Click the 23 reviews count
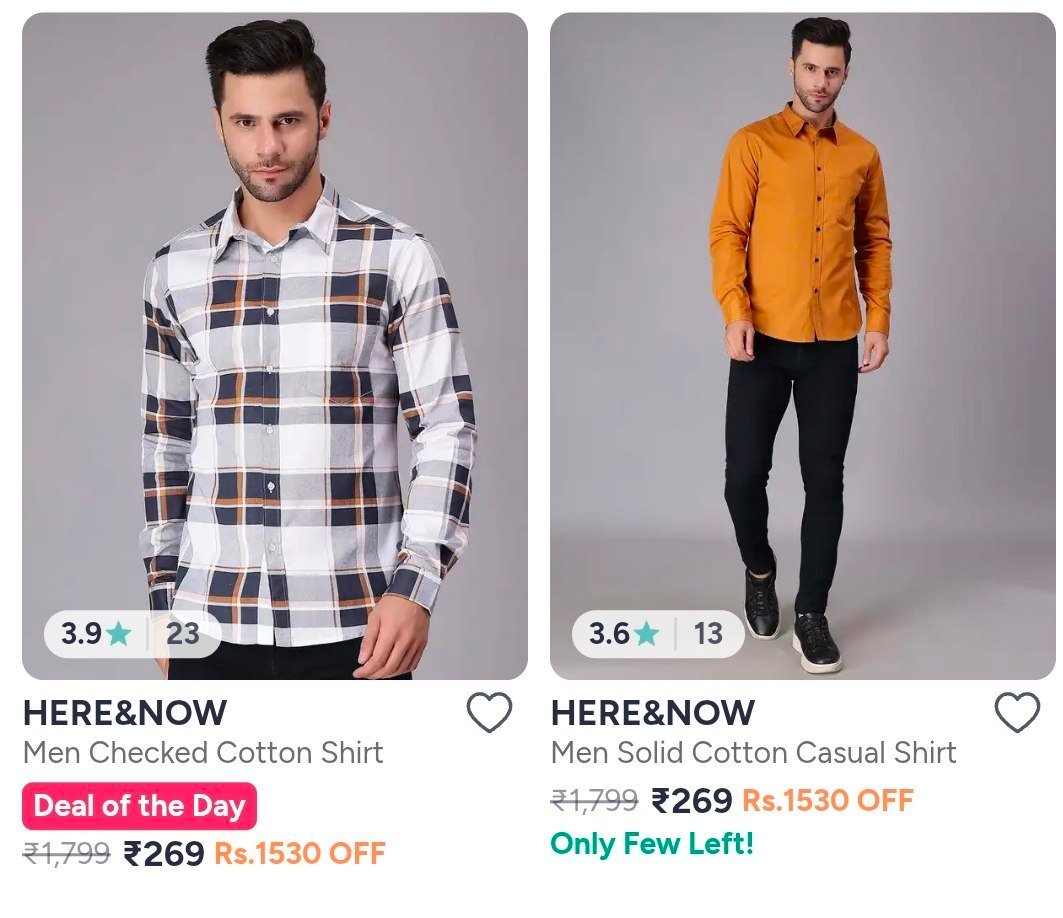The height and width of the screenshot is (918, 1063). (183, 634)
